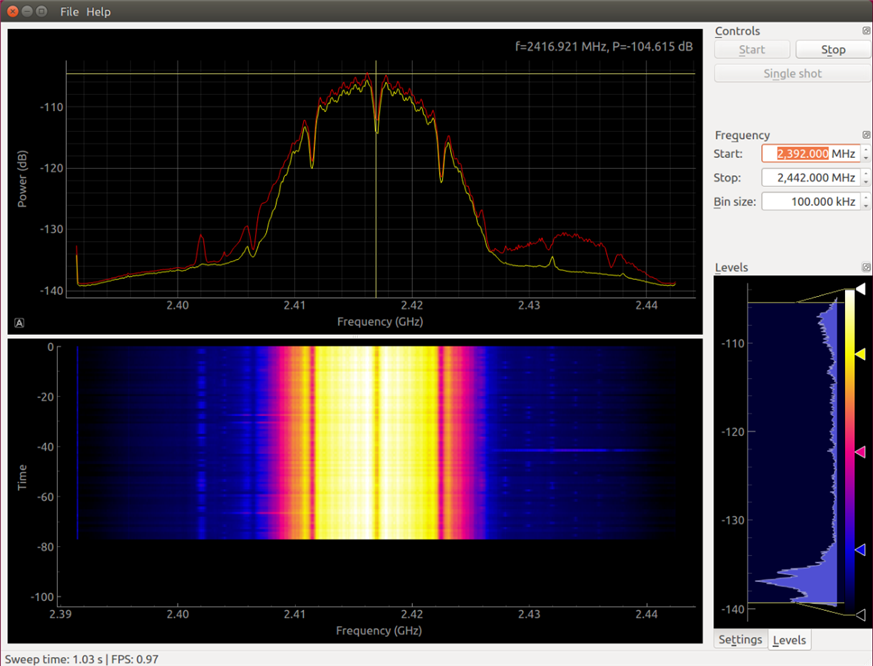Open the Help menu
This screenshot has width=873, height=666.
coord(98,12)
